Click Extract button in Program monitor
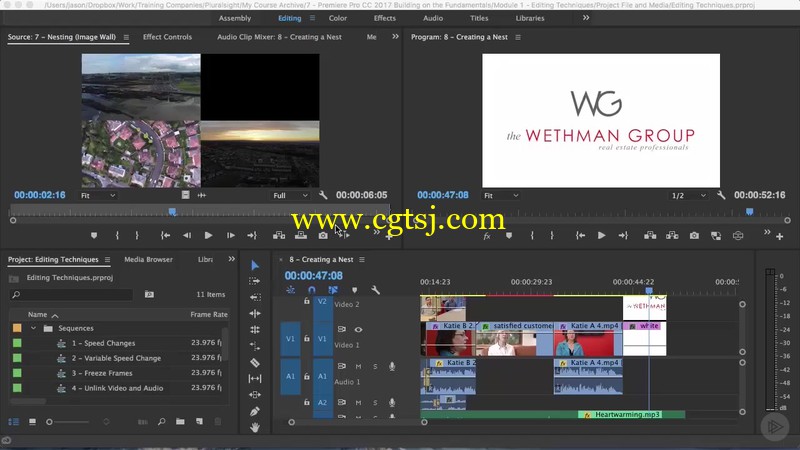 (672, 236)
